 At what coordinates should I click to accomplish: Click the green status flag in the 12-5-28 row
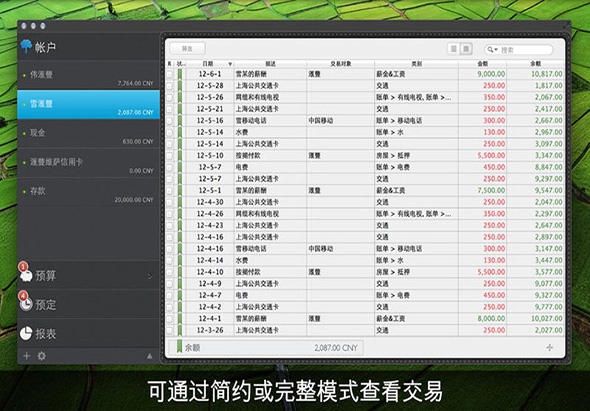point(180,85)
